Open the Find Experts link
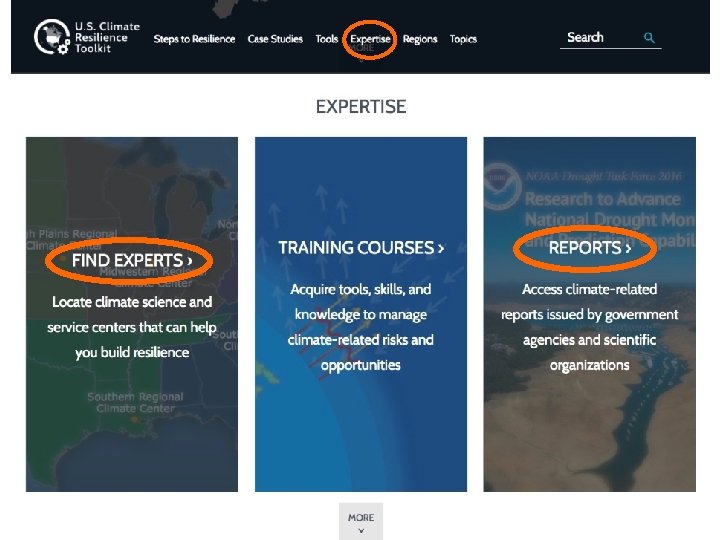Viewport: 720px width, 540px height. [x=132, y=260]
